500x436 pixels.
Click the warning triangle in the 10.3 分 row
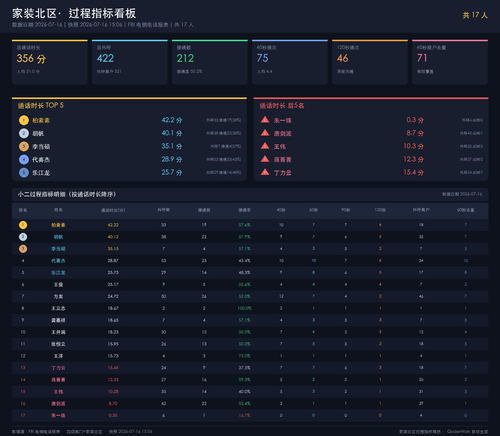(x=265, y=146)
